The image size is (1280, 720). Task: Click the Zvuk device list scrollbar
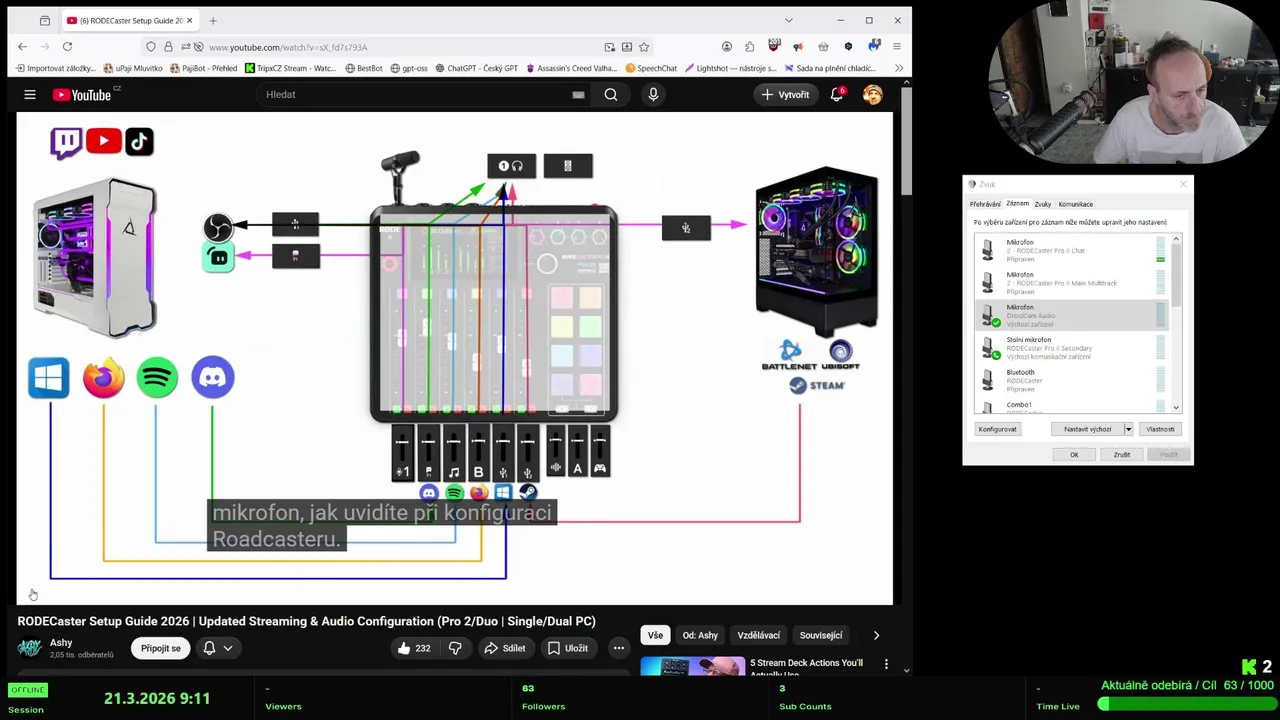click(x=1176, y=323)
